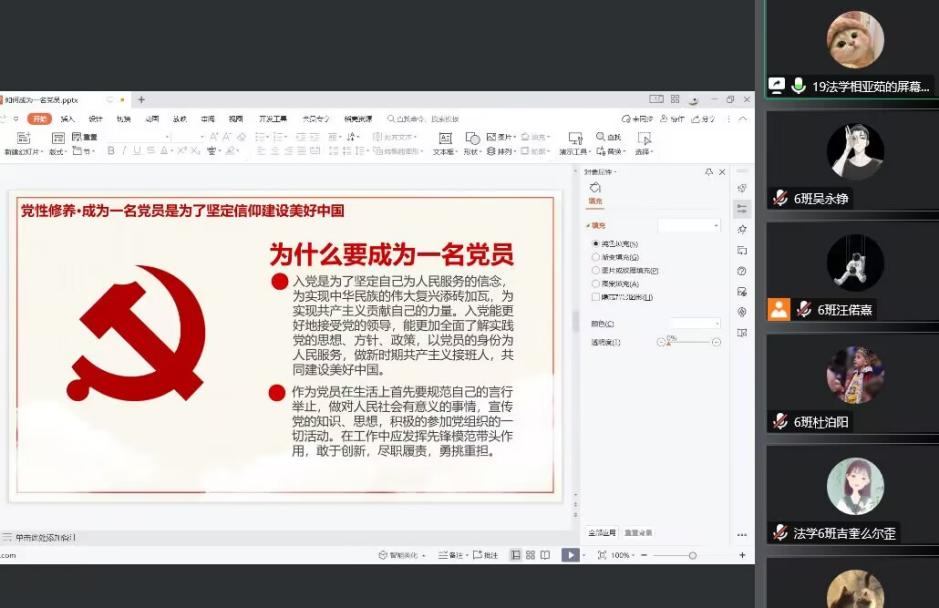
Task: Pin the object properties panel
Action: pyautogui.click(x=709, y=172)
